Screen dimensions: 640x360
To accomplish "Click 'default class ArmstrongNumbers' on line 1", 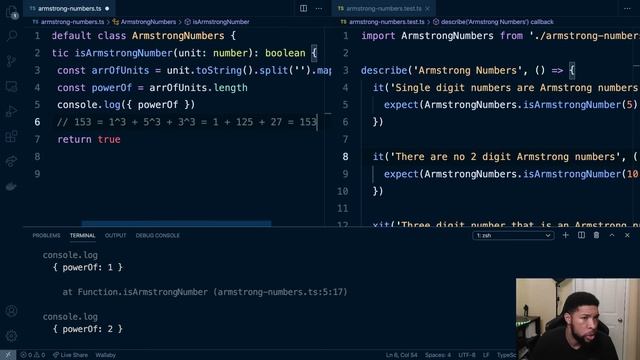I will pos(138,36).
